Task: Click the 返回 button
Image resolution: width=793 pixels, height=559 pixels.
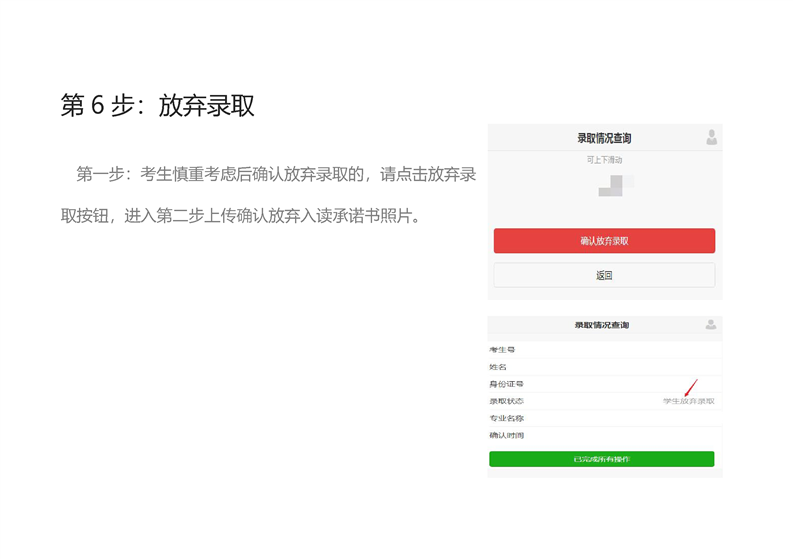Action: click(604, 275)
